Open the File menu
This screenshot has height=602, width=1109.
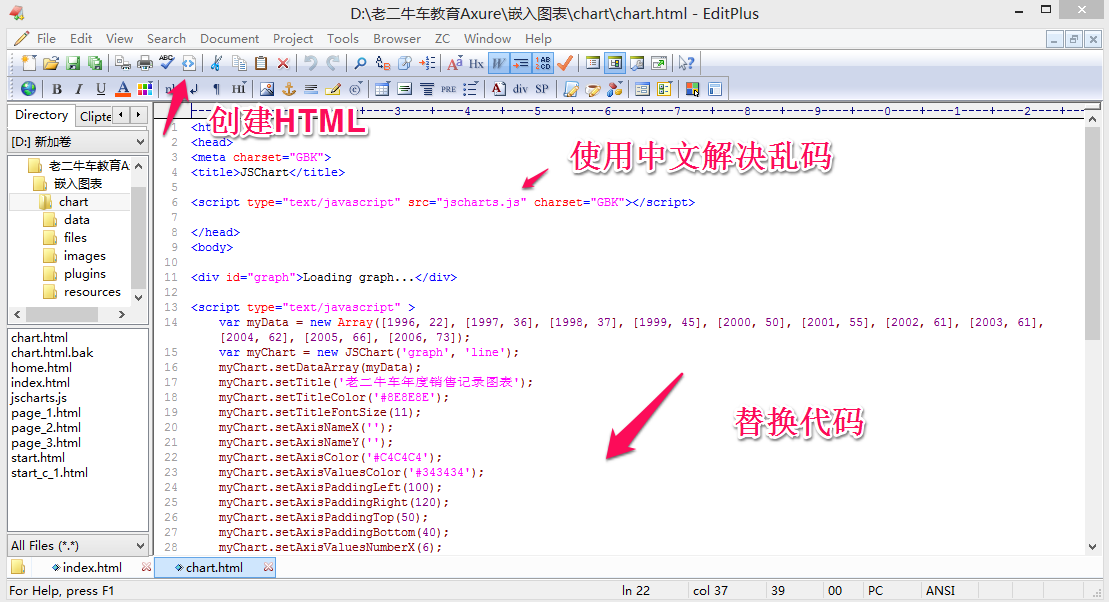click(46, 39)
